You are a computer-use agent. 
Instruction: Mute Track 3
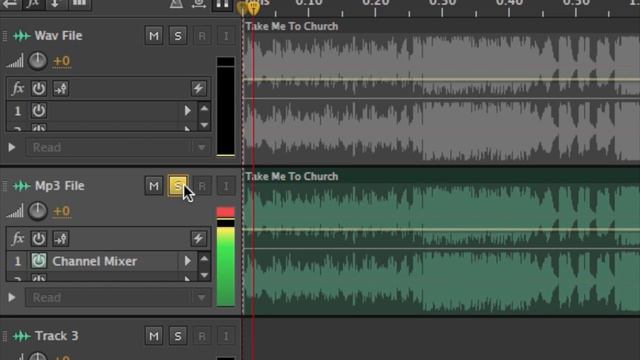(x=154, y=336)
